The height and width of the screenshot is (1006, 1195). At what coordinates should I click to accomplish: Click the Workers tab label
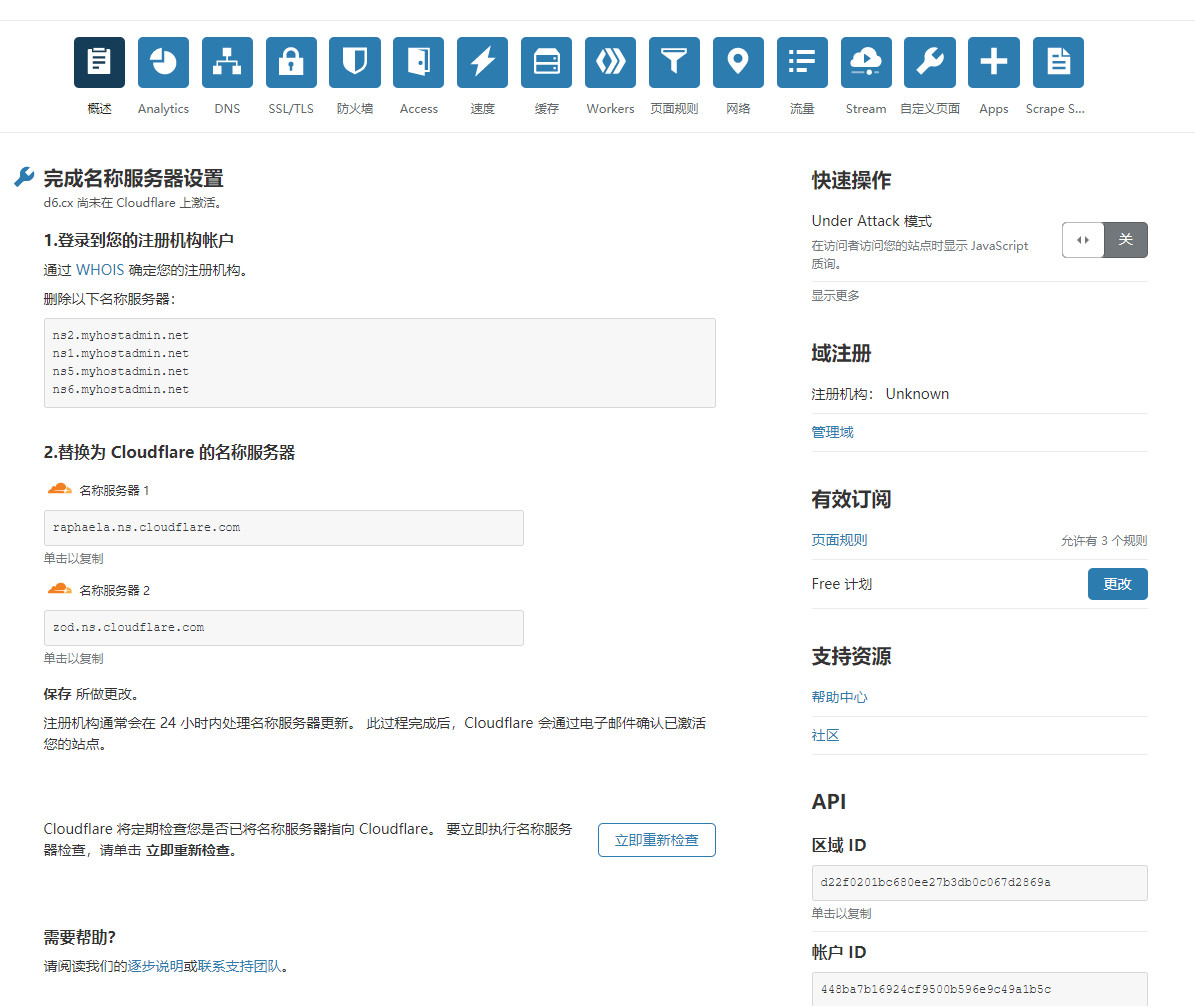tap(610, 109)
